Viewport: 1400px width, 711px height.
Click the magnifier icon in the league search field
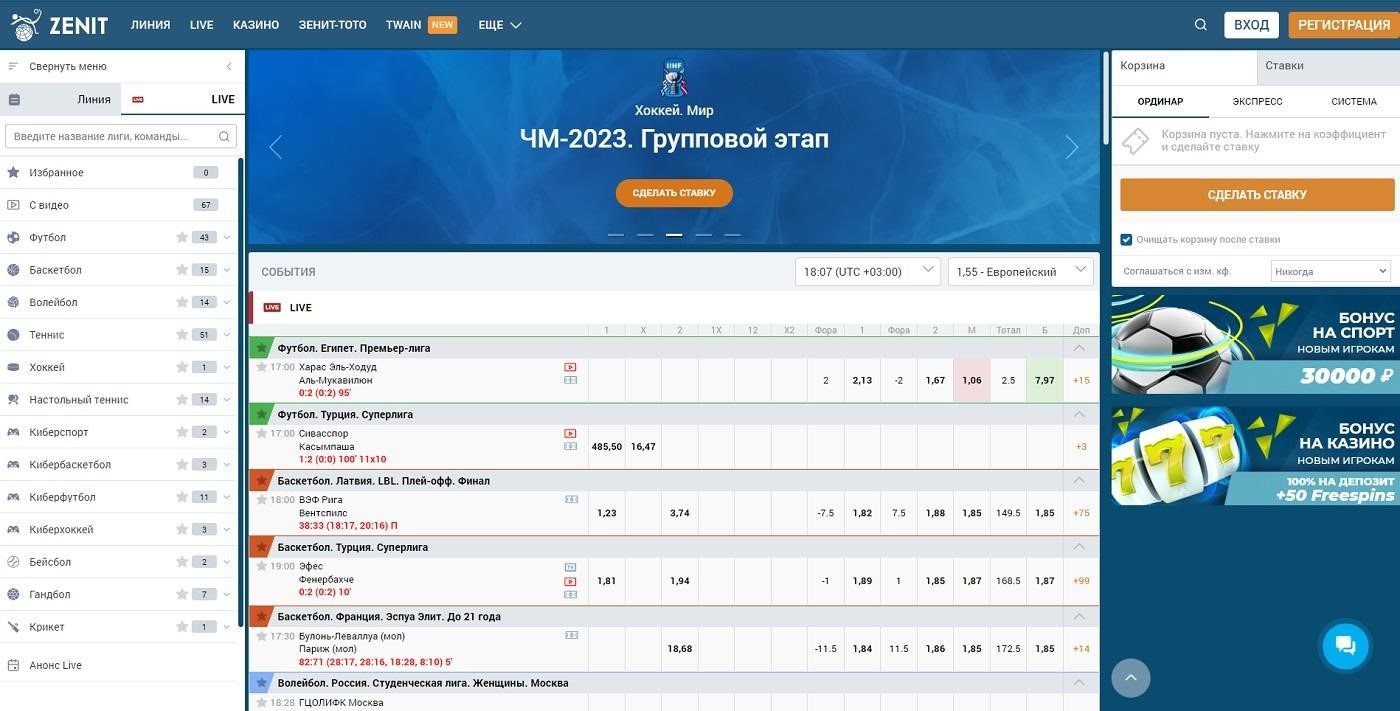224,136
